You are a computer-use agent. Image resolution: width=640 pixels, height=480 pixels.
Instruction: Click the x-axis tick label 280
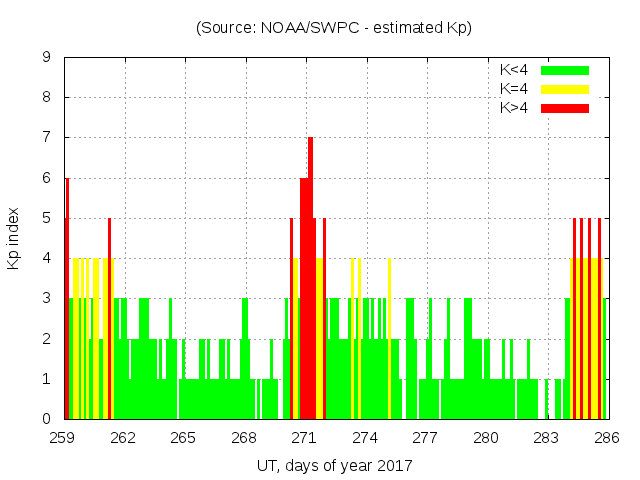point(486,438)
